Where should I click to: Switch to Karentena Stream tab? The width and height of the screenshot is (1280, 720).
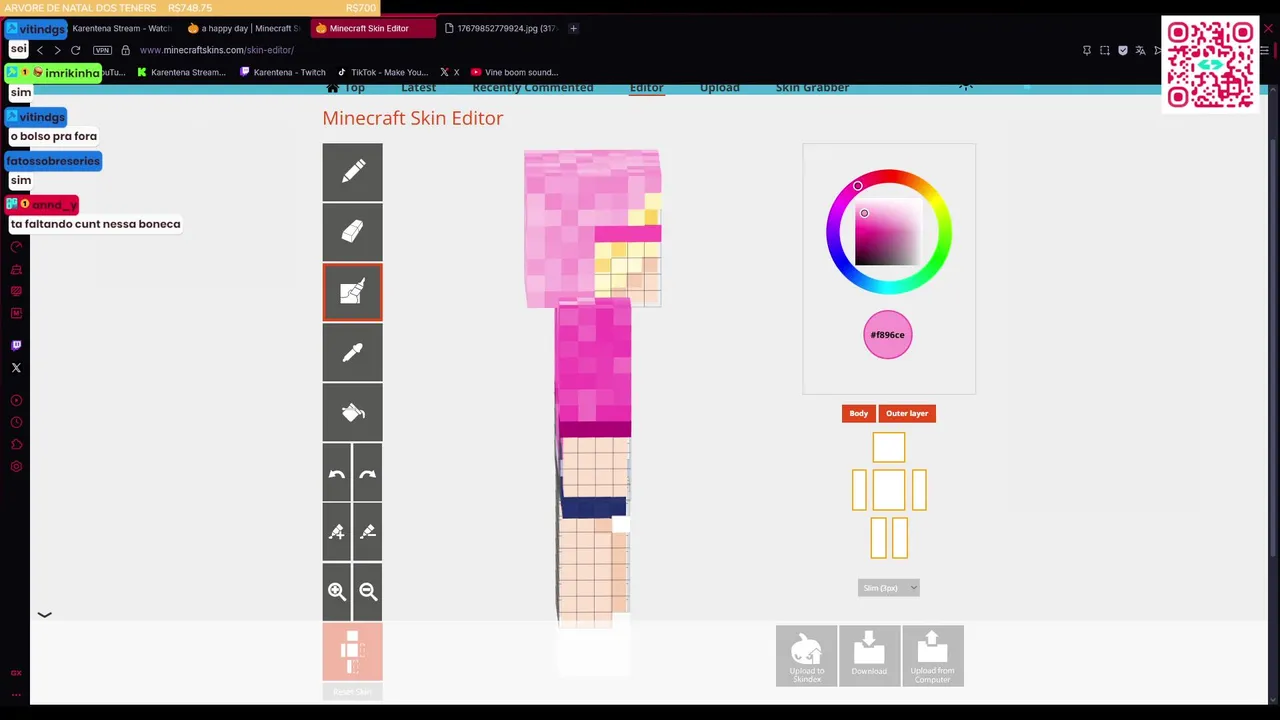point(121,28)
